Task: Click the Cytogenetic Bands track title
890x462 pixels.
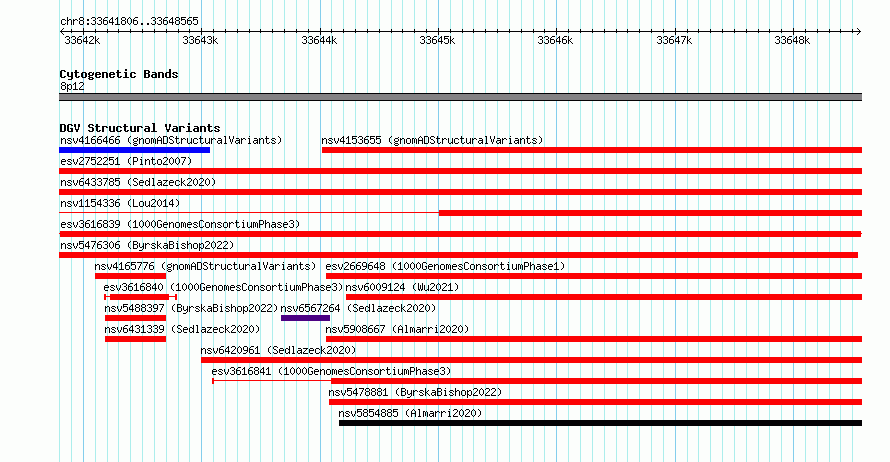Action: click(119, 74)
